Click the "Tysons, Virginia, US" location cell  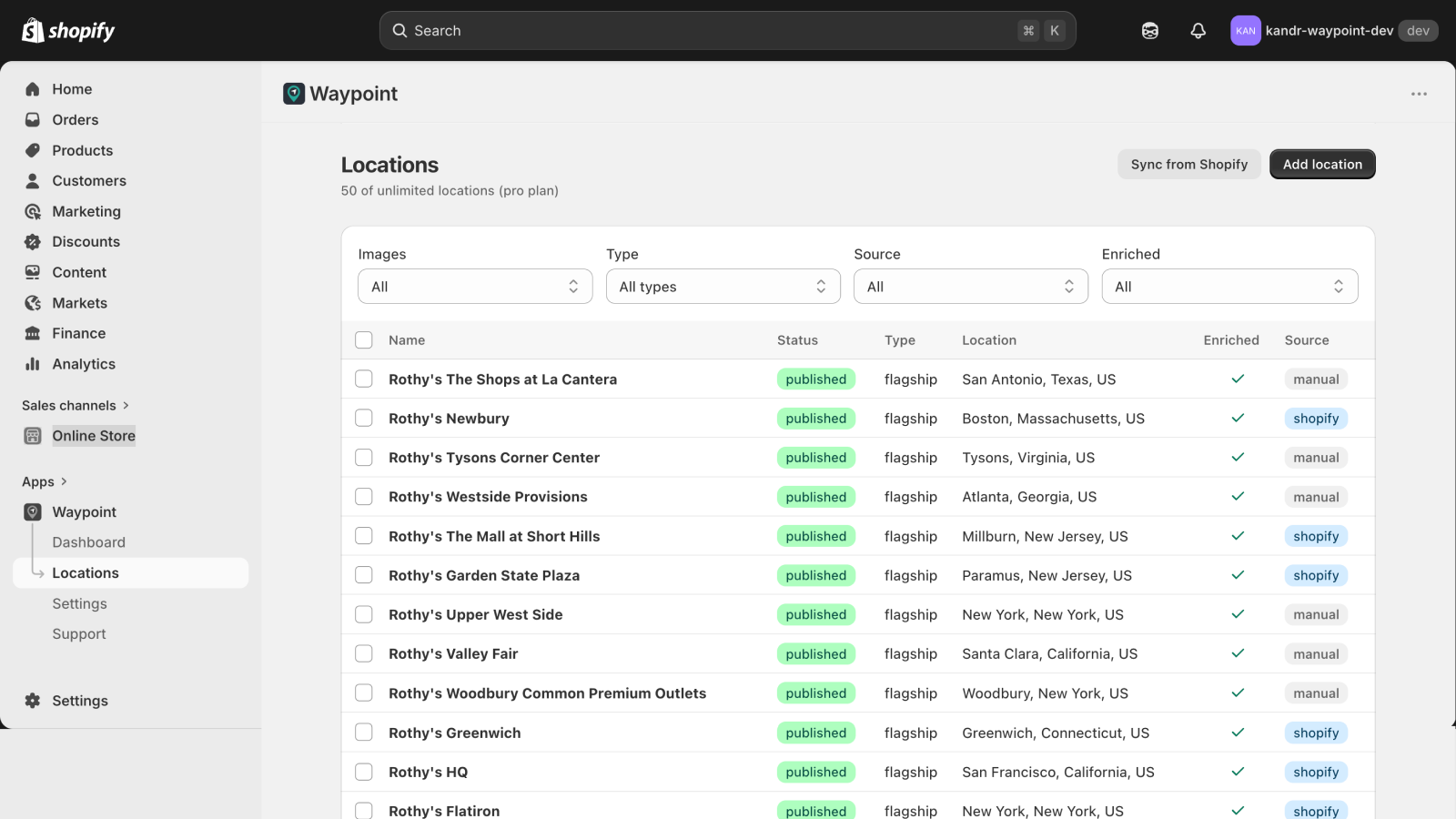click(1028, 458)
